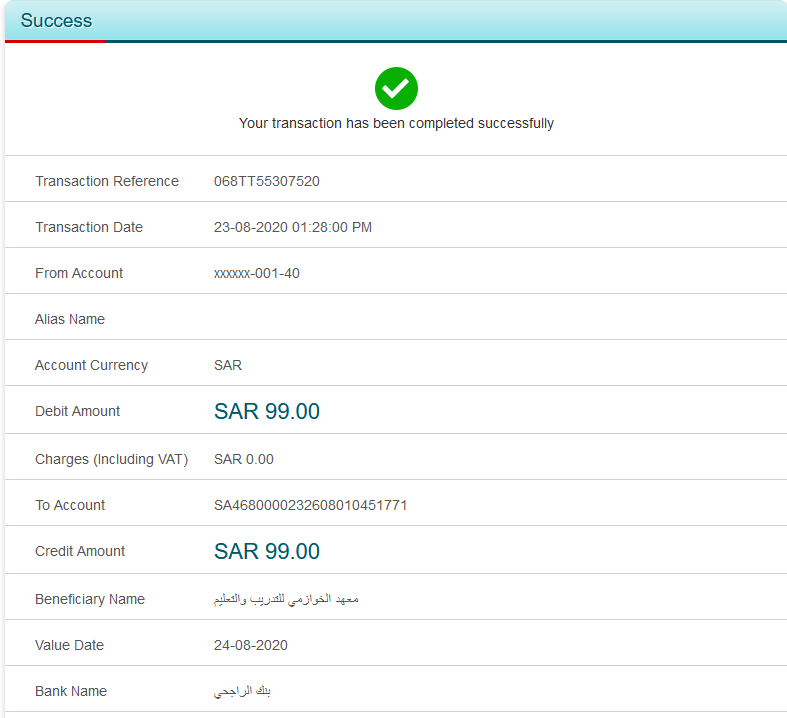787x718 pixels.
Task: Click the Arabic bank name text
Action: (x=242, y=691)
